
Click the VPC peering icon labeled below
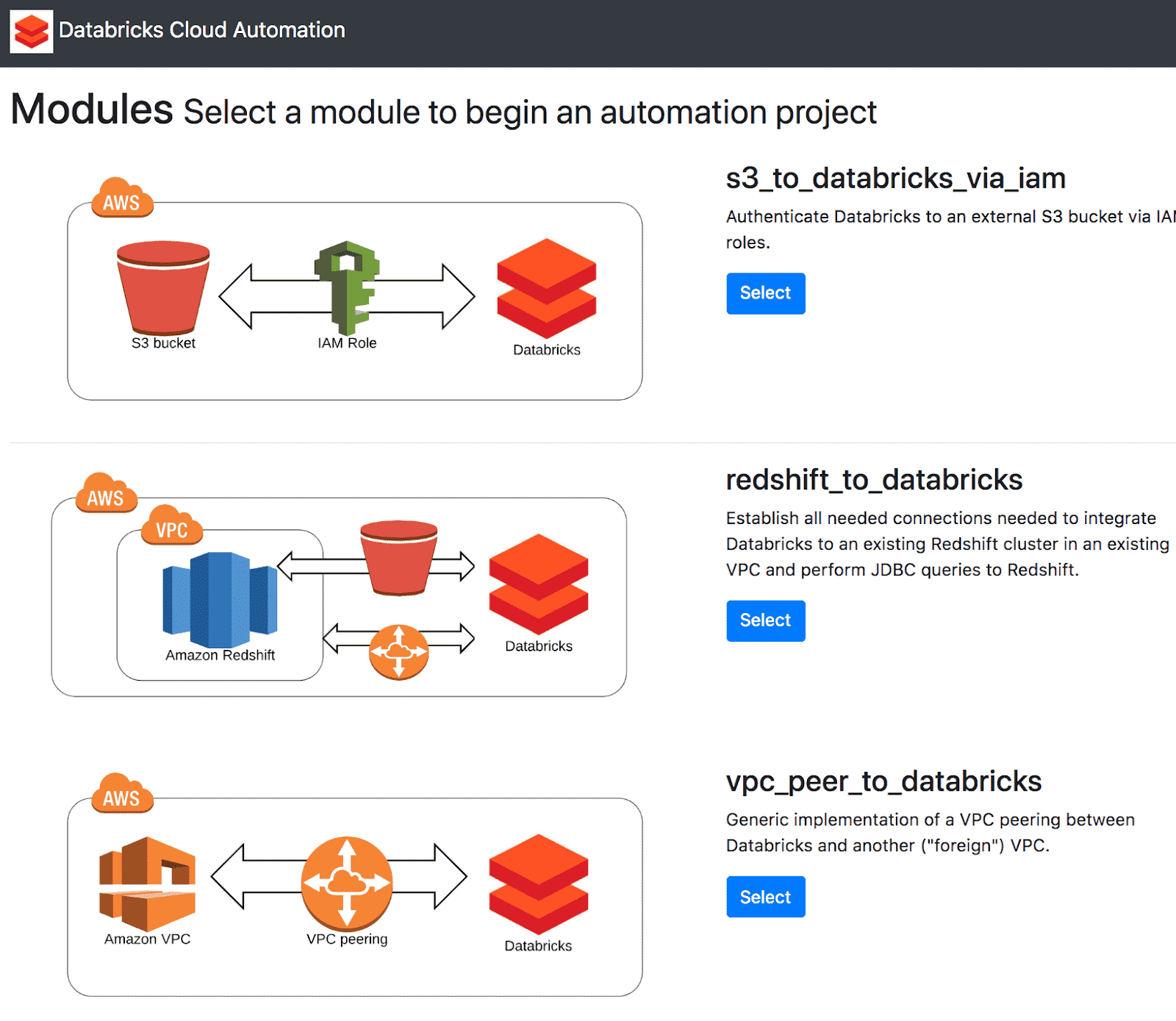(347, 883)
